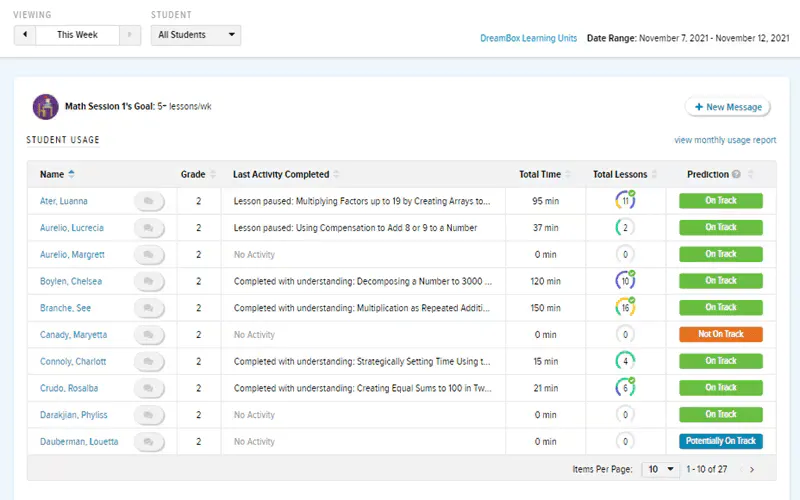This screenshot has width=800, height=500.
Task: Go to next week arrow
Action: (x=130, y=35)
